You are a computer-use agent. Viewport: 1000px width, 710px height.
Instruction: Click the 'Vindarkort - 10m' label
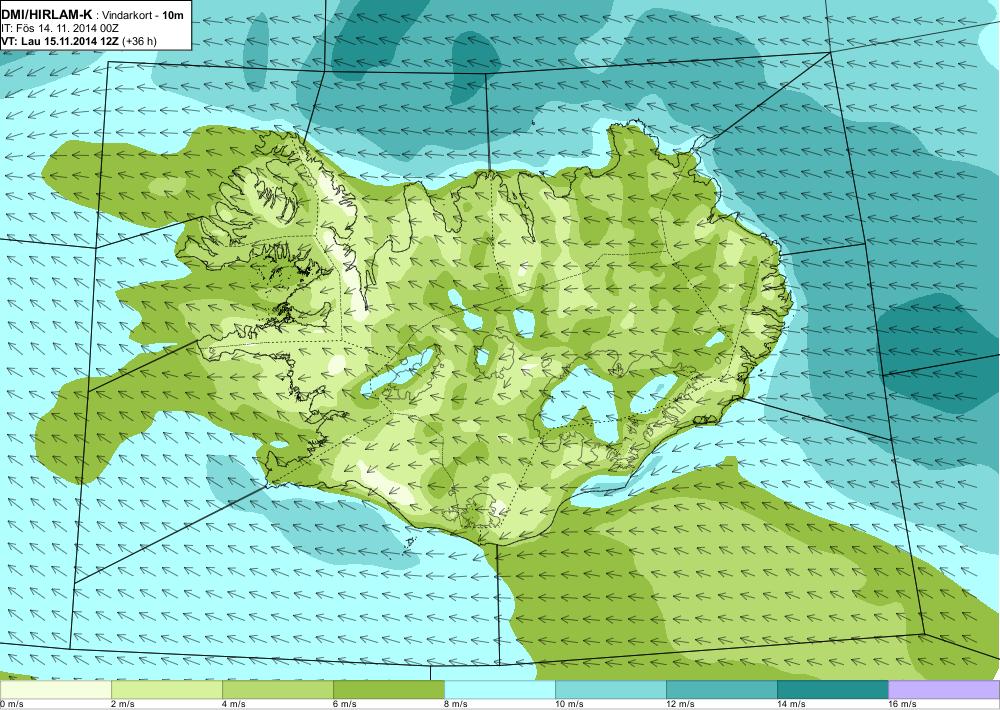pos(143,16)
